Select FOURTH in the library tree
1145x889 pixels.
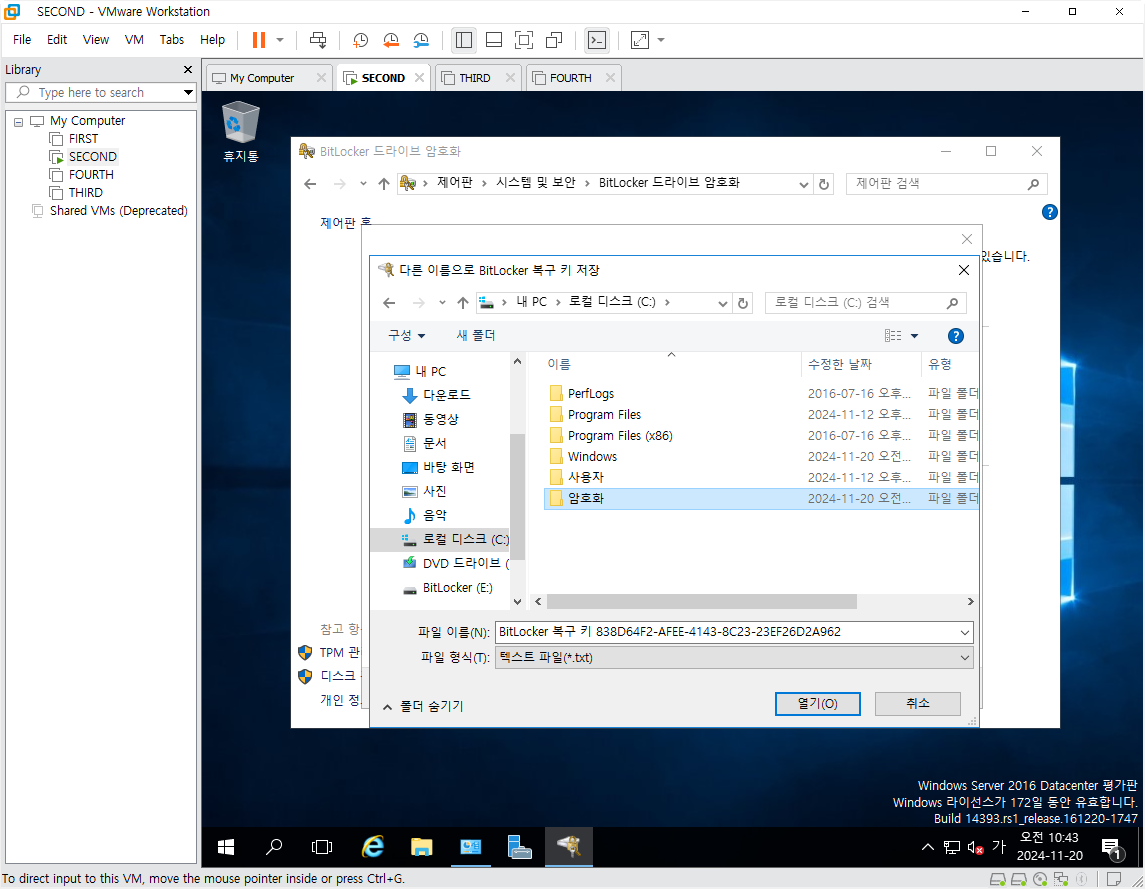coord(91,175)
